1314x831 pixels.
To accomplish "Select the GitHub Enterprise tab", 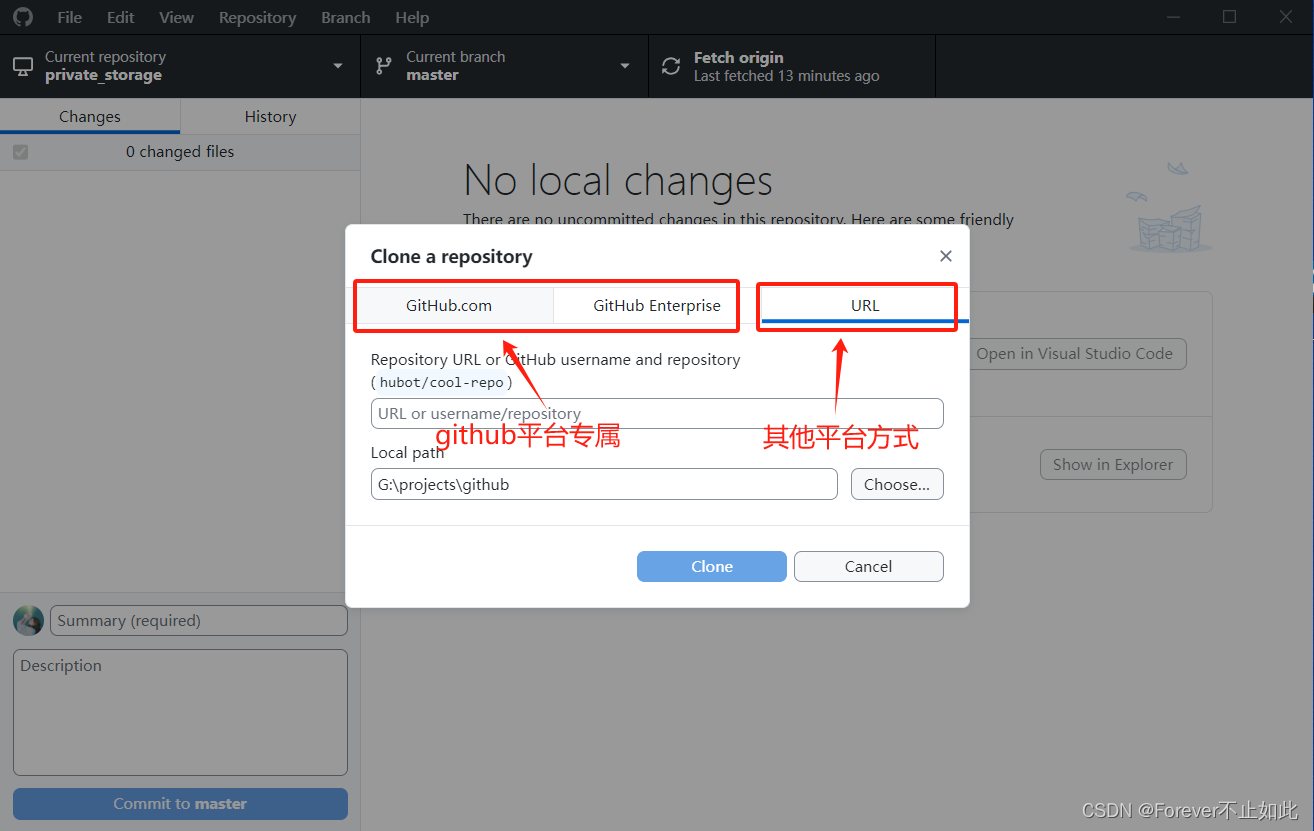I will click(x=657, y=305).
